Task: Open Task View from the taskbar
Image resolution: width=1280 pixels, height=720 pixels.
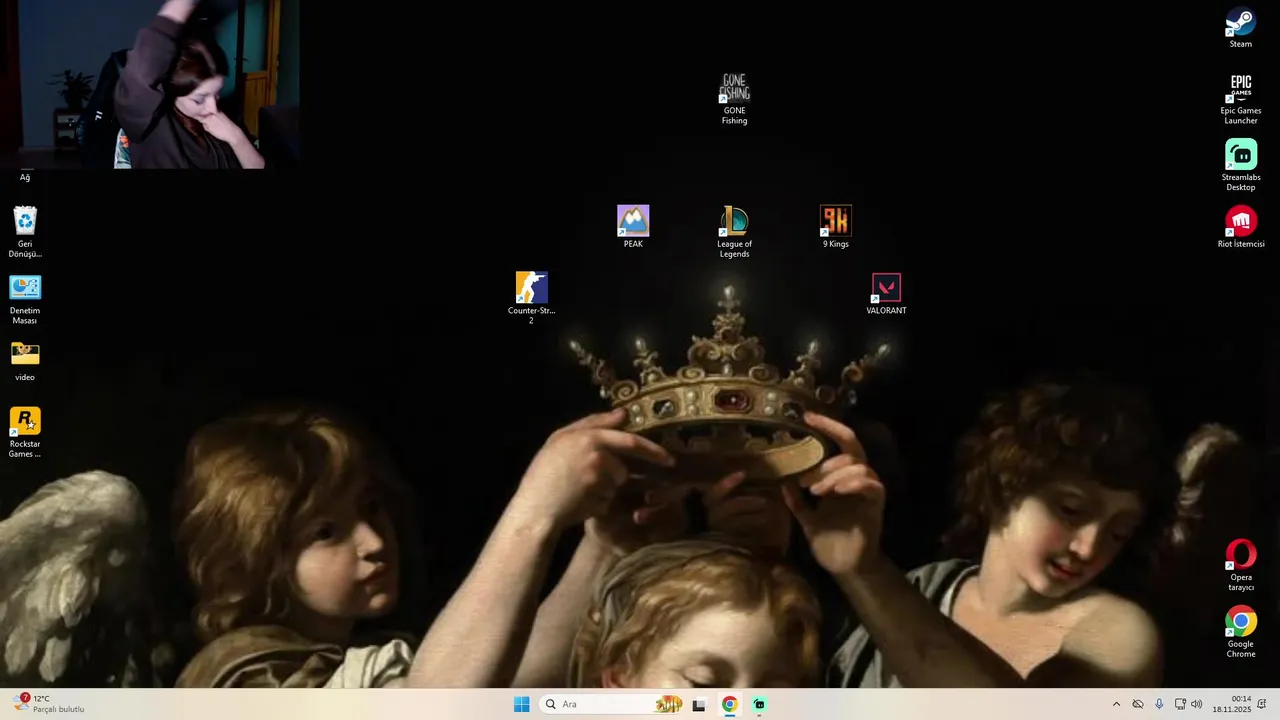Action: pos(699,704)
